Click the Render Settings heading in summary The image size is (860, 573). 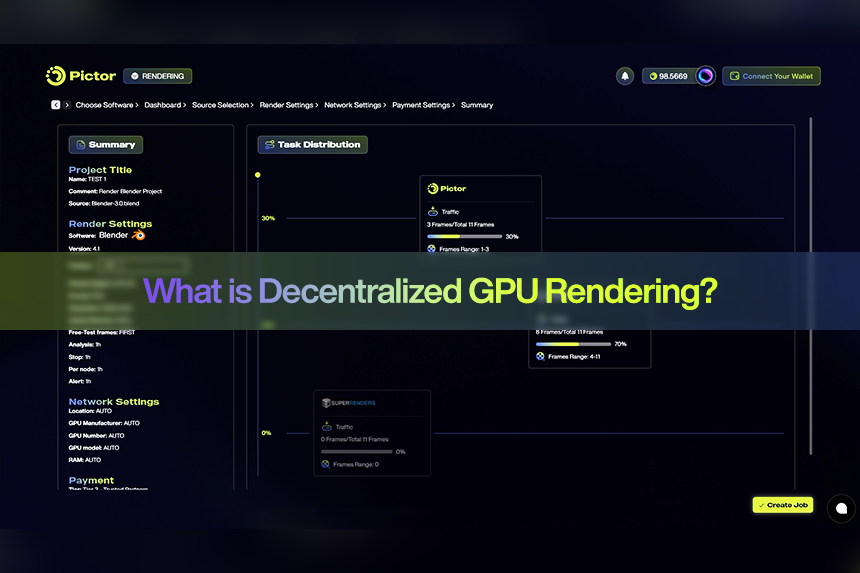(x=110, y=224)
